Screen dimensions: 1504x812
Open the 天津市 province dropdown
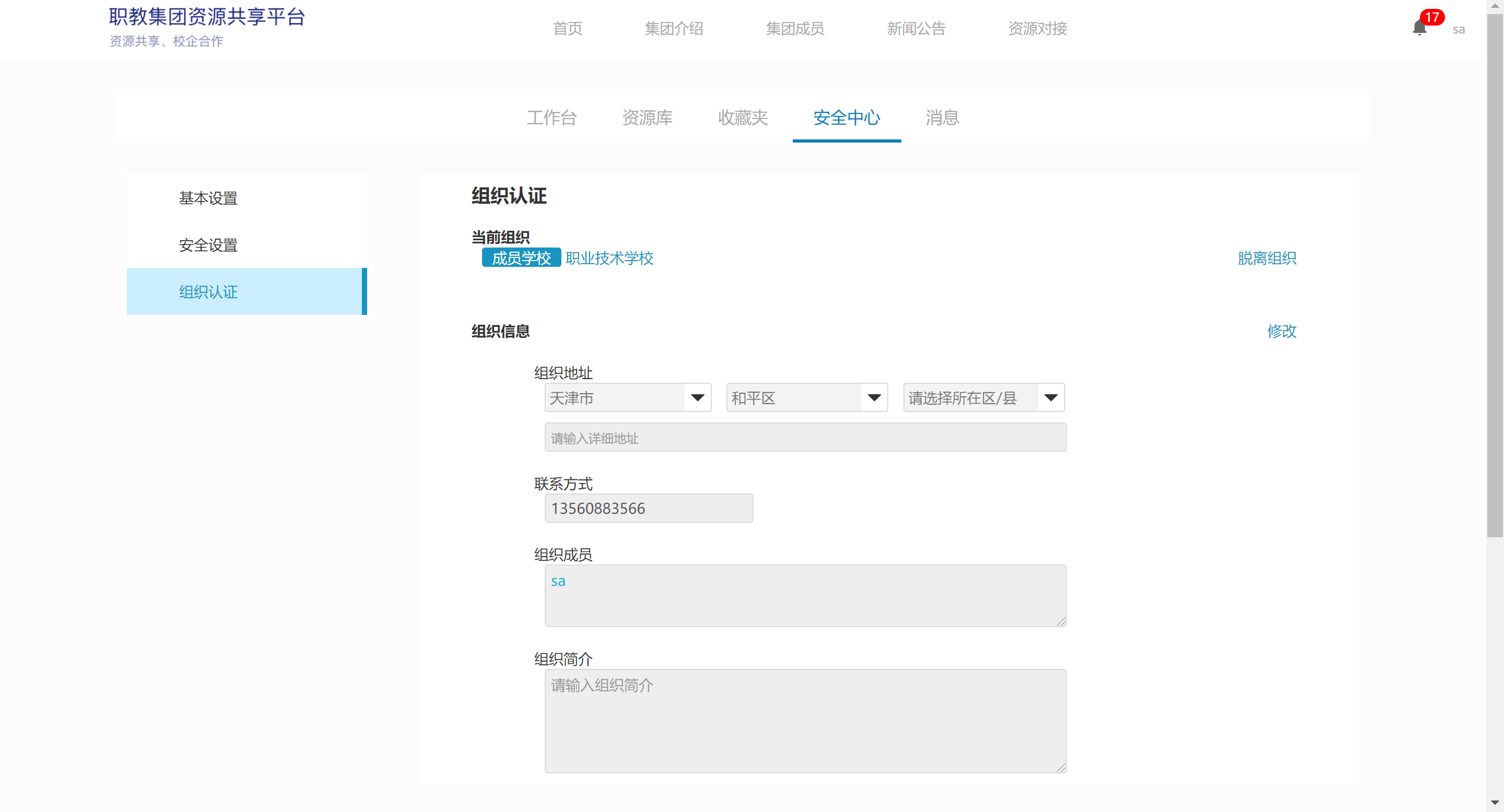click(x=628, y=397)
